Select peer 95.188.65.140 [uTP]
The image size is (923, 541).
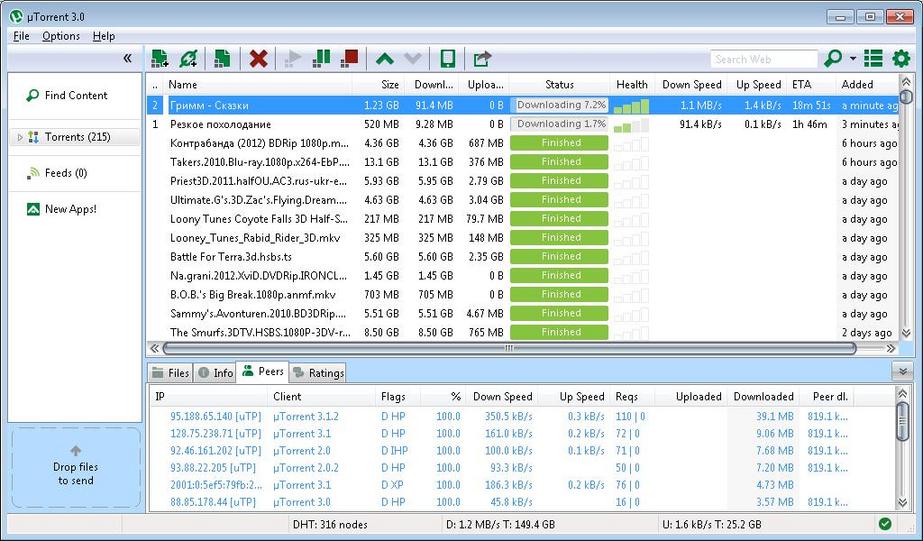click(523, 416)
